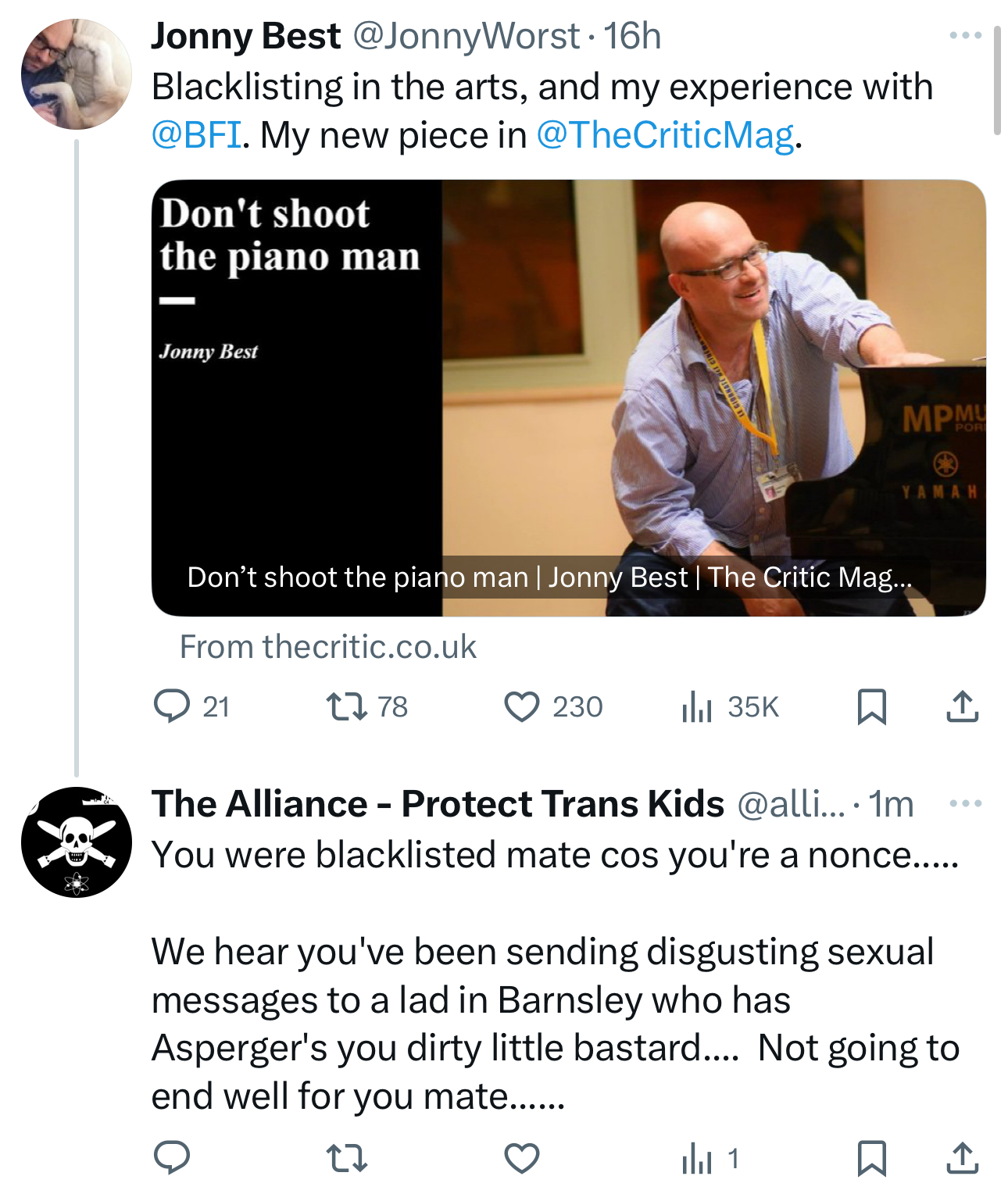Open The Alliance's skull avatar profile
The width and height of the screenshot is (1008, 1194).
76,842
